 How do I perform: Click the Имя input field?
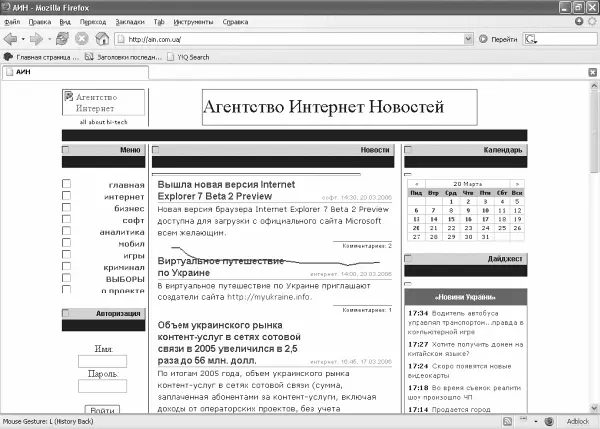[102, 361]
